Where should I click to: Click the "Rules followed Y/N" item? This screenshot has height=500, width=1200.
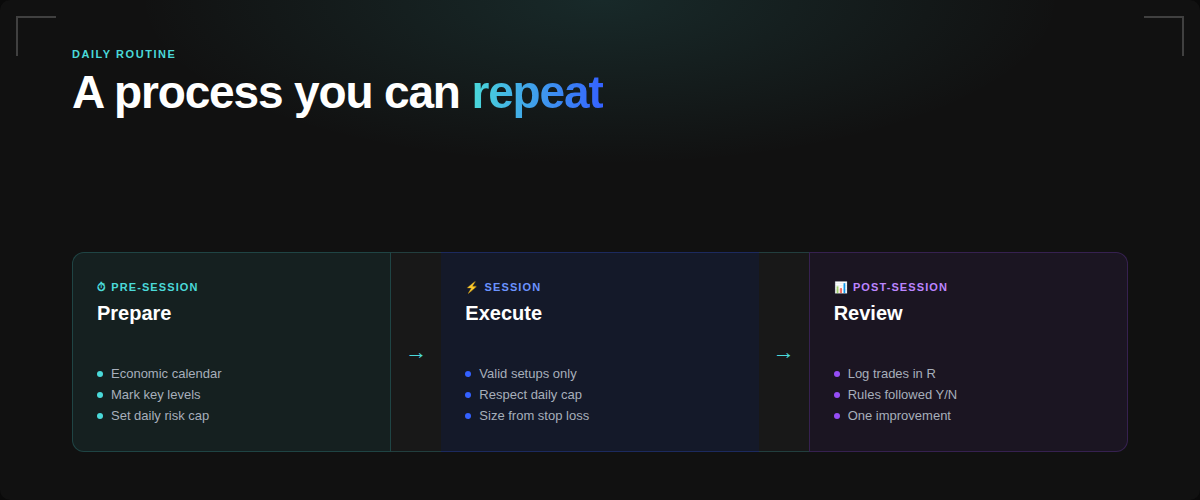point(902,395)
